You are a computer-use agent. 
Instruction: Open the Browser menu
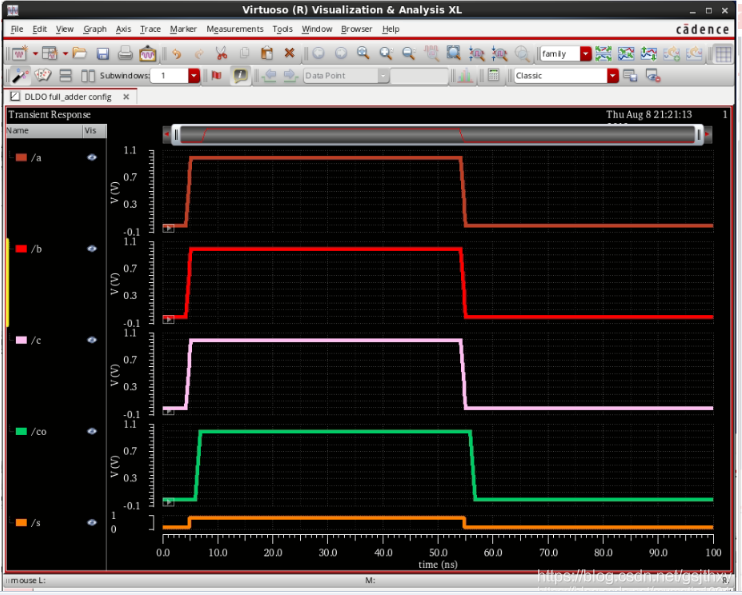coord(357,29)
